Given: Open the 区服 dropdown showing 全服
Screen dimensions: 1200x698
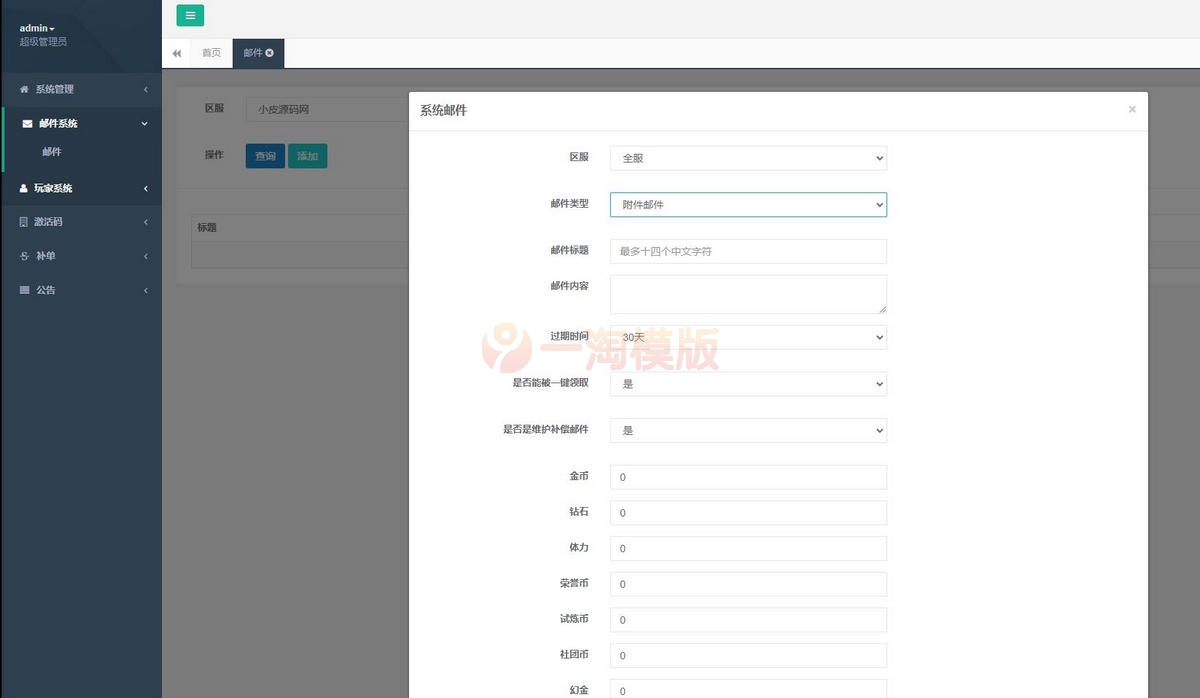Looking at the screenshot, I should [748, 157].
